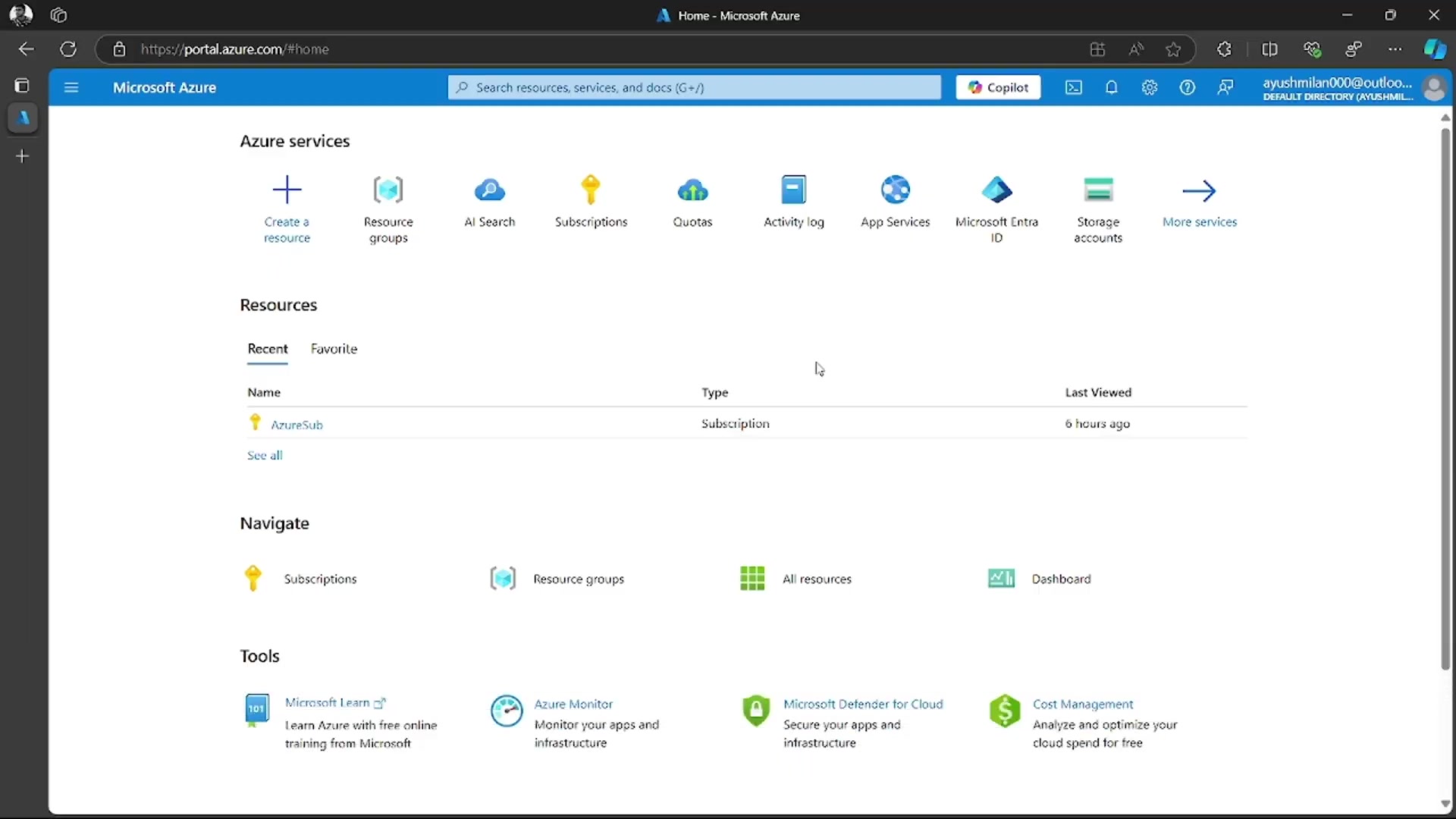Image resolution: width=1456 pixels, height=819 pixels.
Task: Open the Help question mark icon
Action: point(1188,87)
